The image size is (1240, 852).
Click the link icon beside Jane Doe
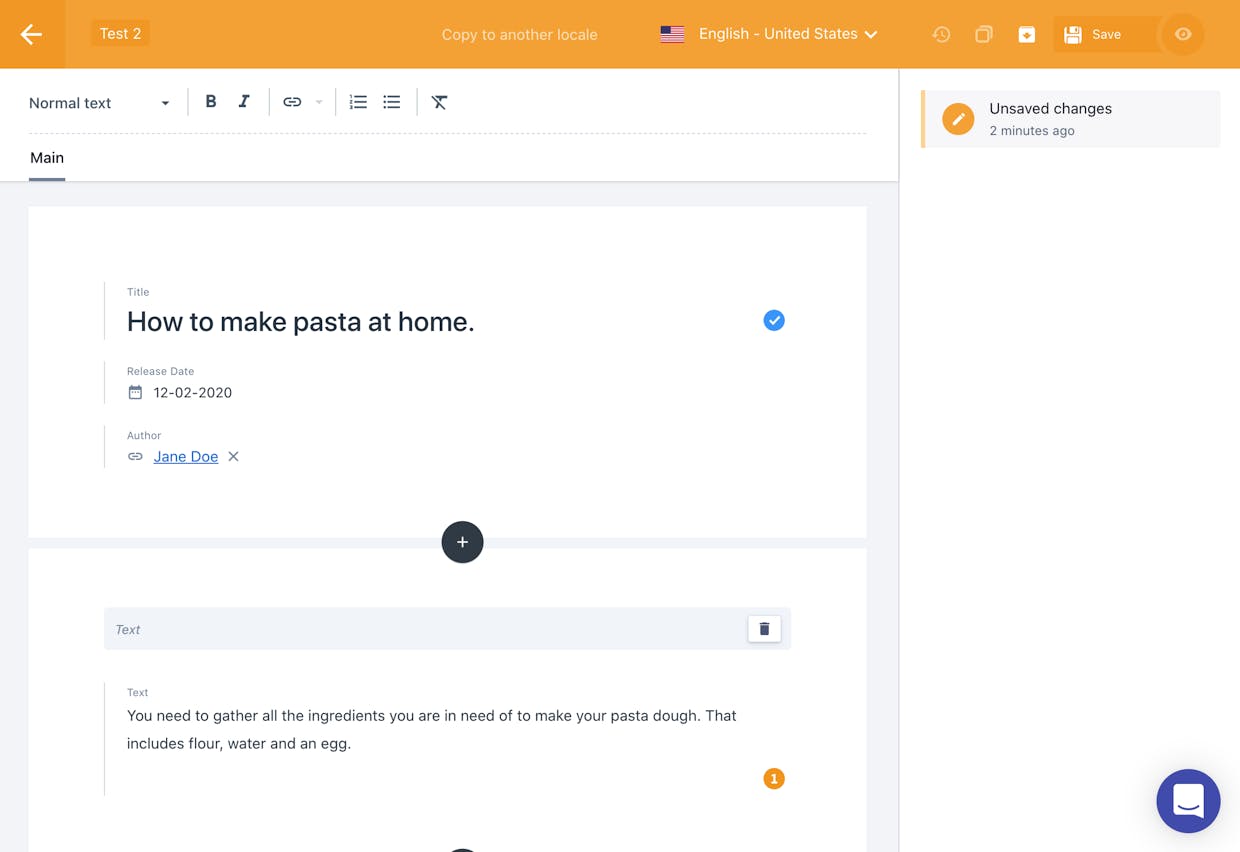[135, 457]
